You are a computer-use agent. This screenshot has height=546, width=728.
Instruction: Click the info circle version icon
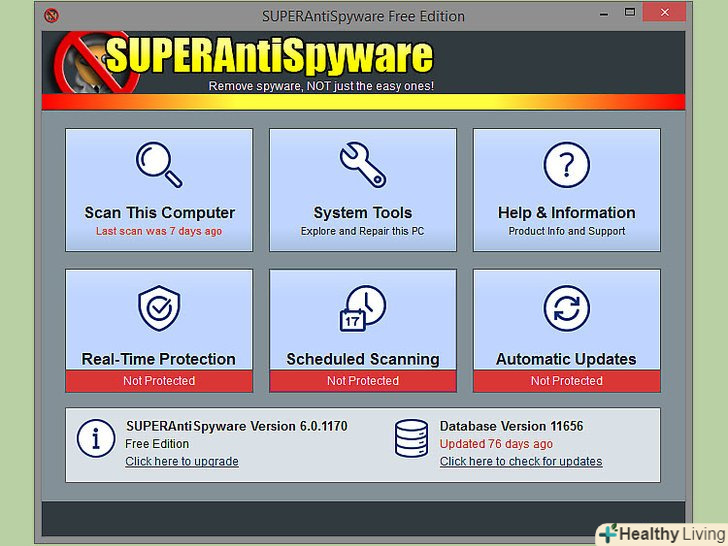pos(96,437)
